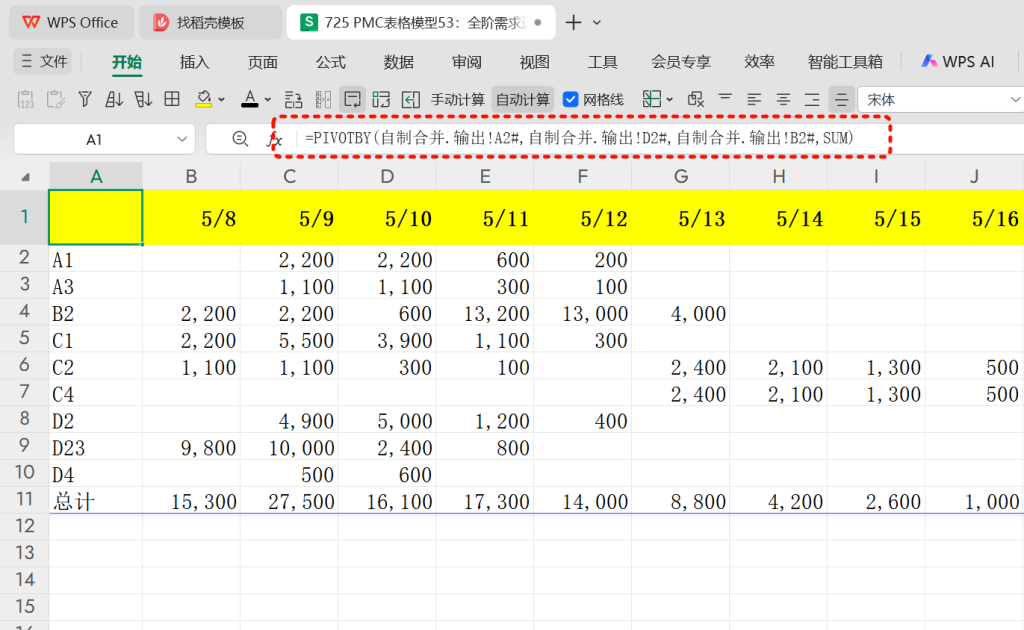Open the fill color dropdown arrow
This screenshot has height=630, width=1024.
pyautogui.click(x=221, y=100)
